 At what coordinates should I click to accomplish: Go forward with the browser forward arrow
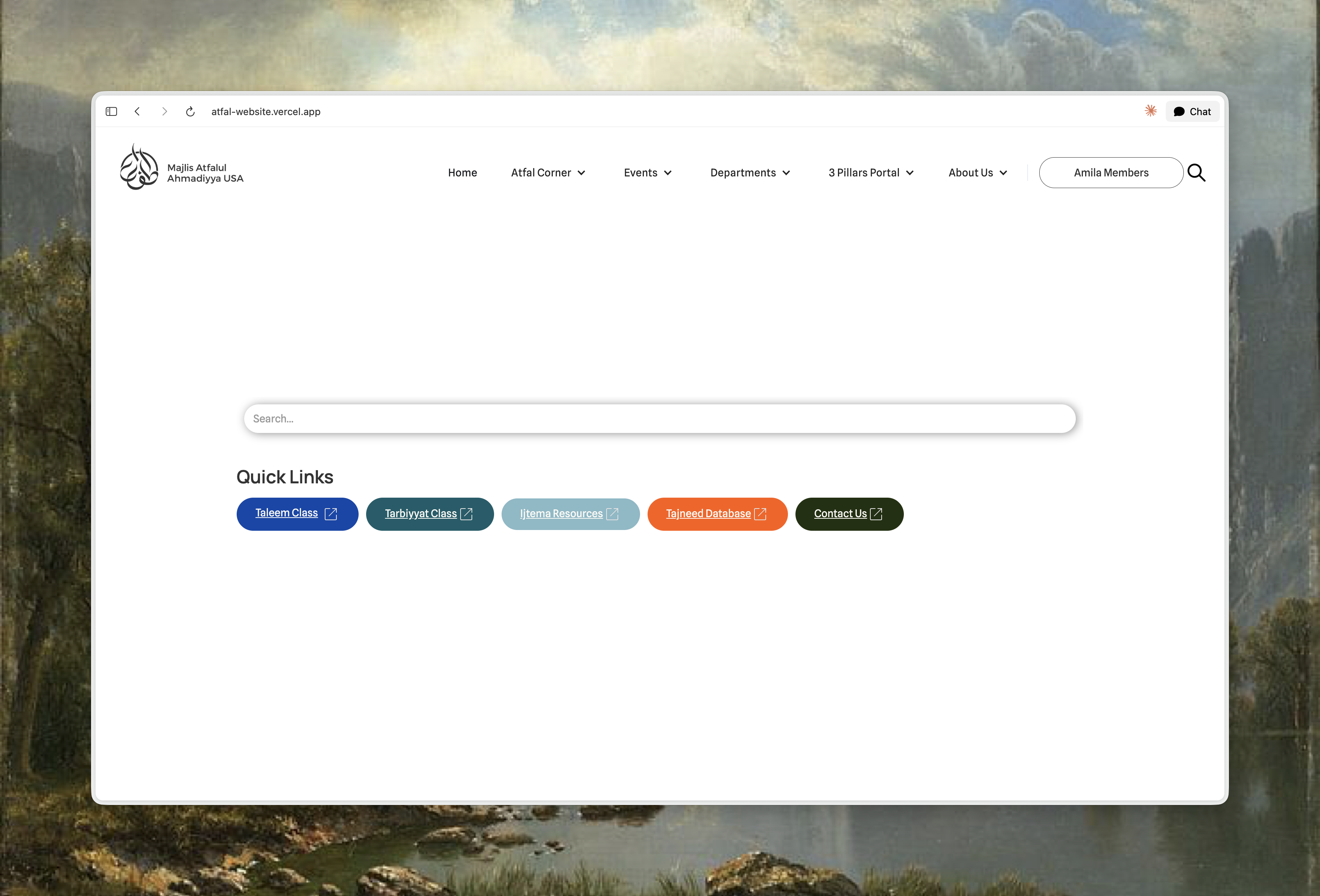[x=164, y=111]
